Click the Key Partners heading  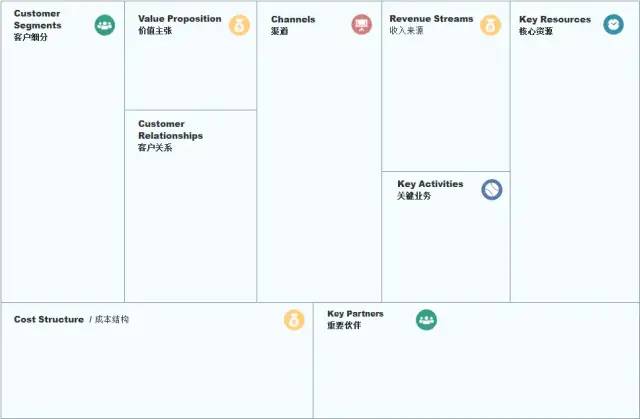pyautogui.click(x=355, y=314)
